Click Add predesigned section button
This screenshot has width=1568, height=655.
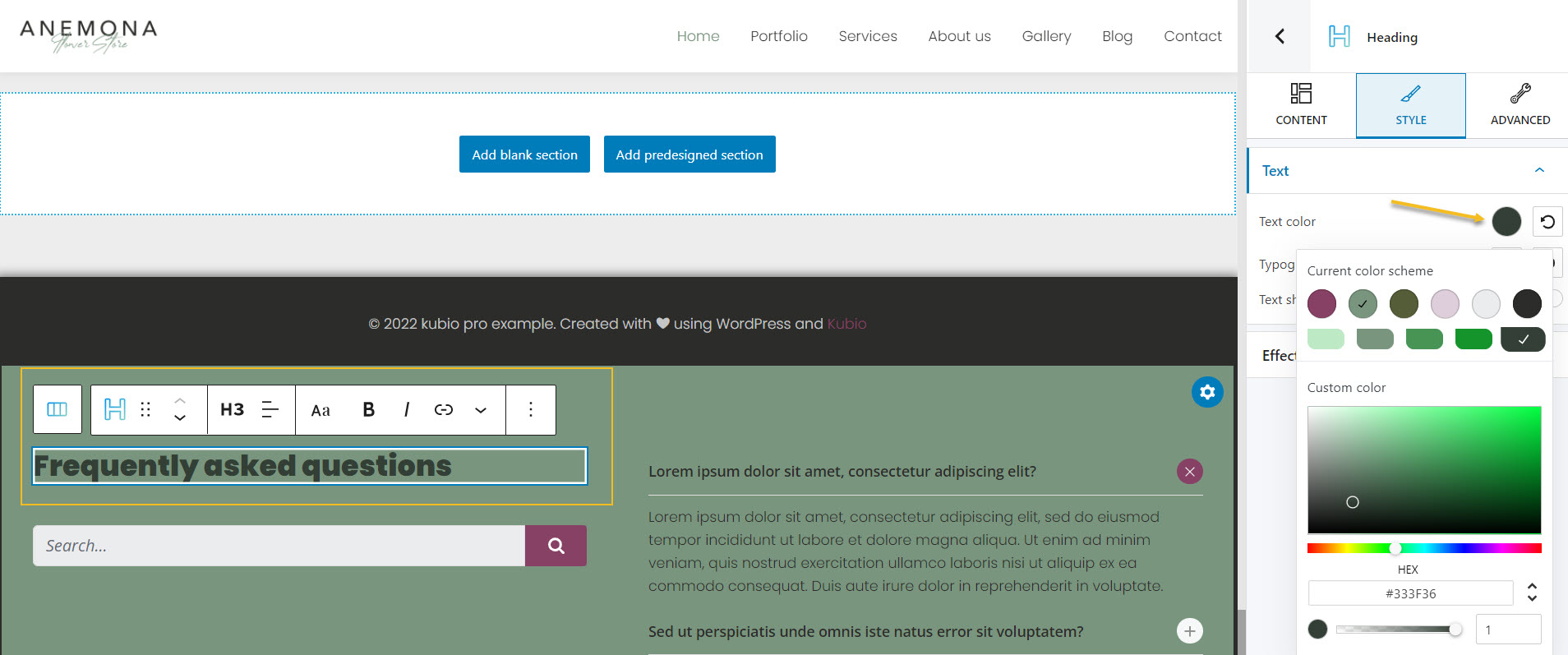(x=689, y=155)
